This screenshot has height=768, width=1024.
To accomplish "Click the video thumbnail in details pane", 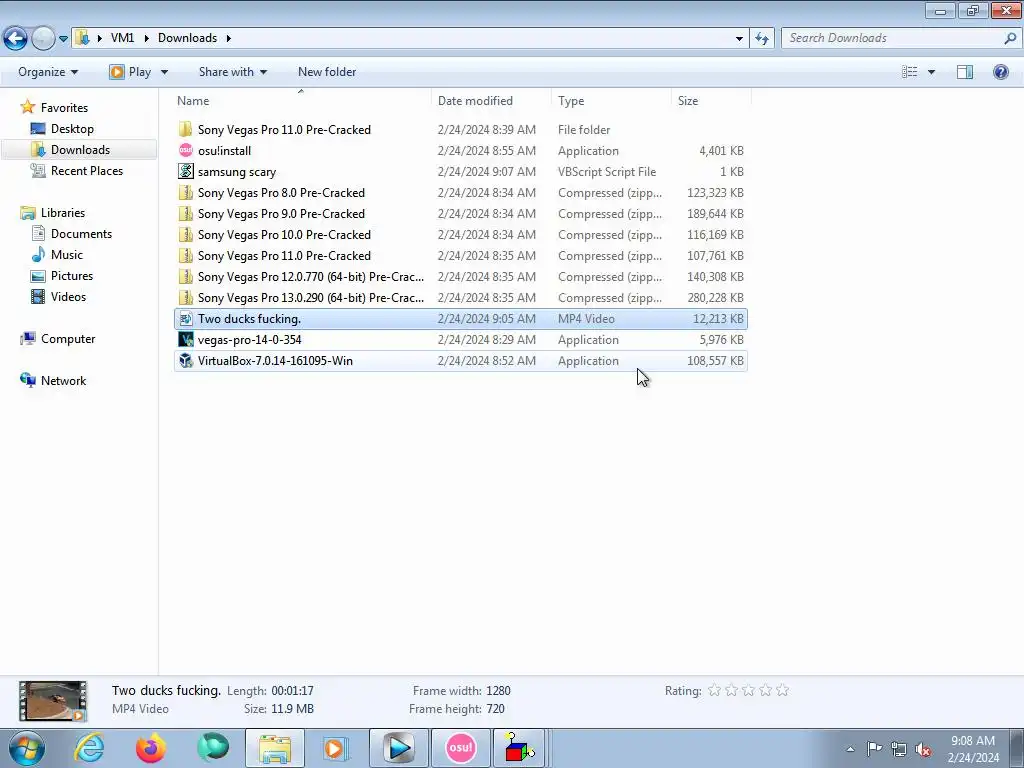I will (52, 701).
